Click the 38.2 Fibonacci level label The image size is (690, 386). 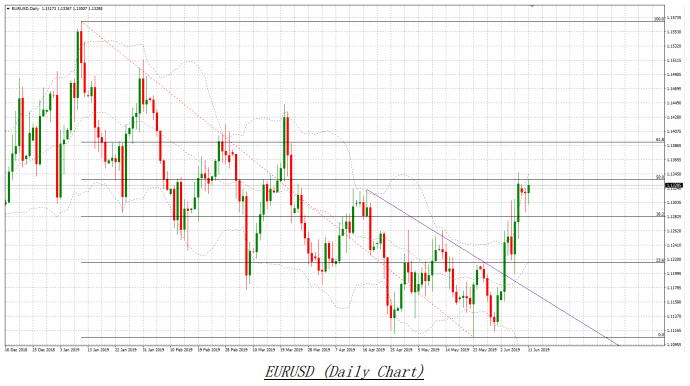660,214
